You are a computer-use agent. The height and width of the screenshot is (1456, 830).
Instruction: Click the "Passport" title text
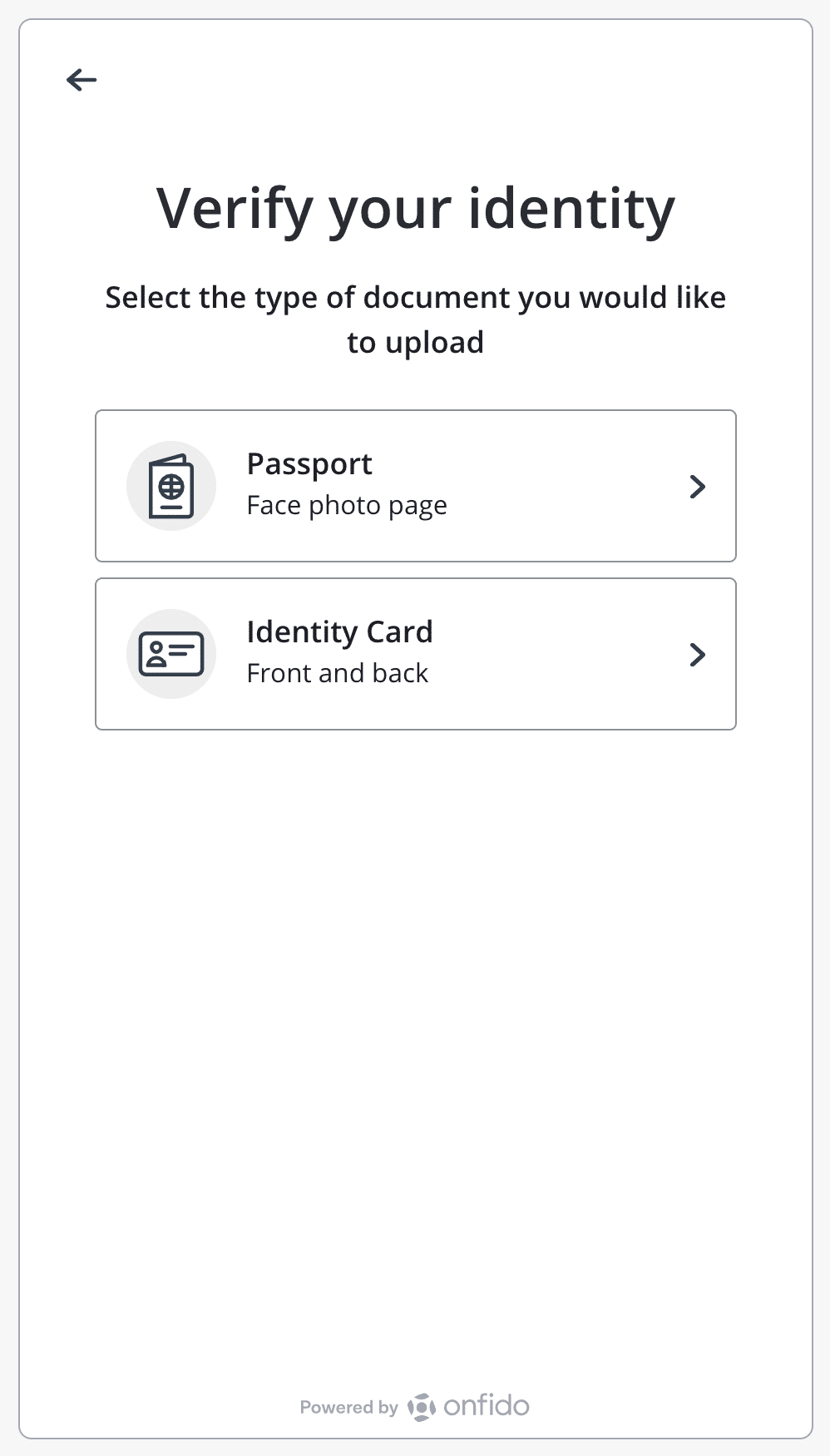(x=309, y=464)
